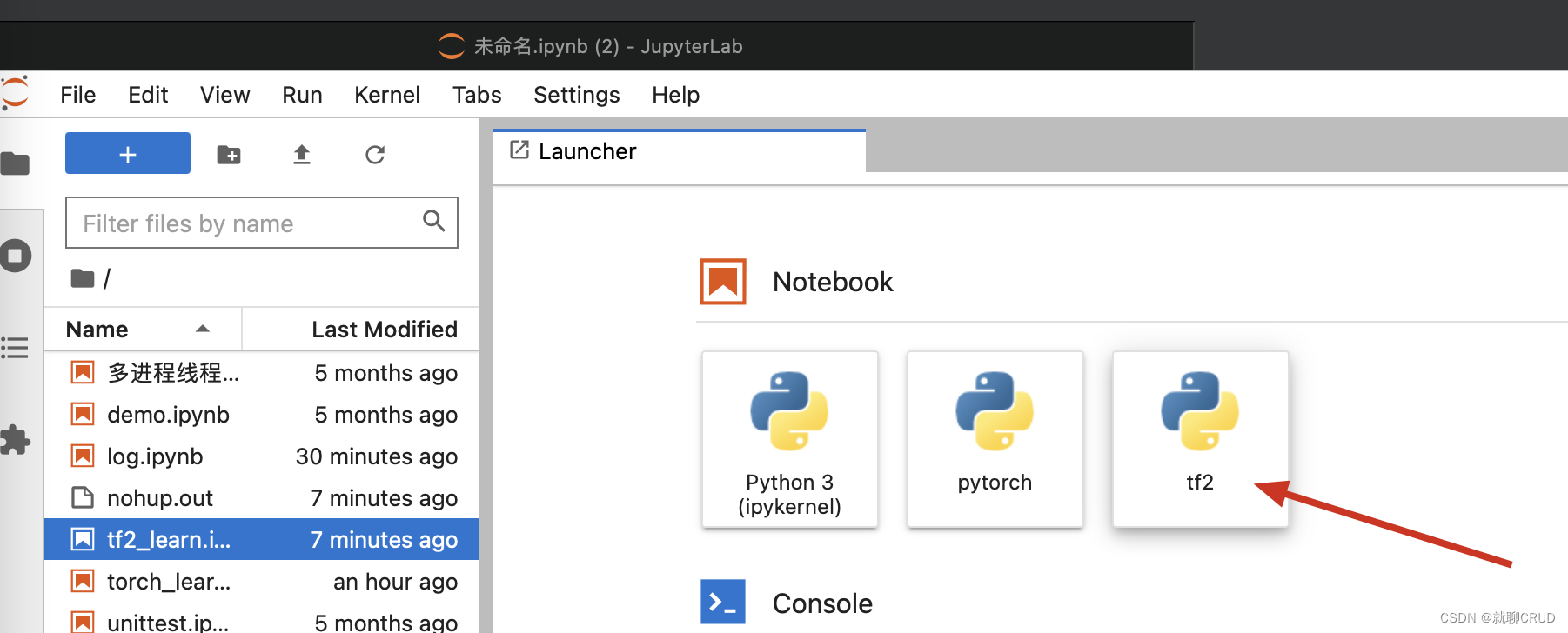Open the Help menu
The image size is (1568, 633).
pyautogui.click(x=676, y=95)
